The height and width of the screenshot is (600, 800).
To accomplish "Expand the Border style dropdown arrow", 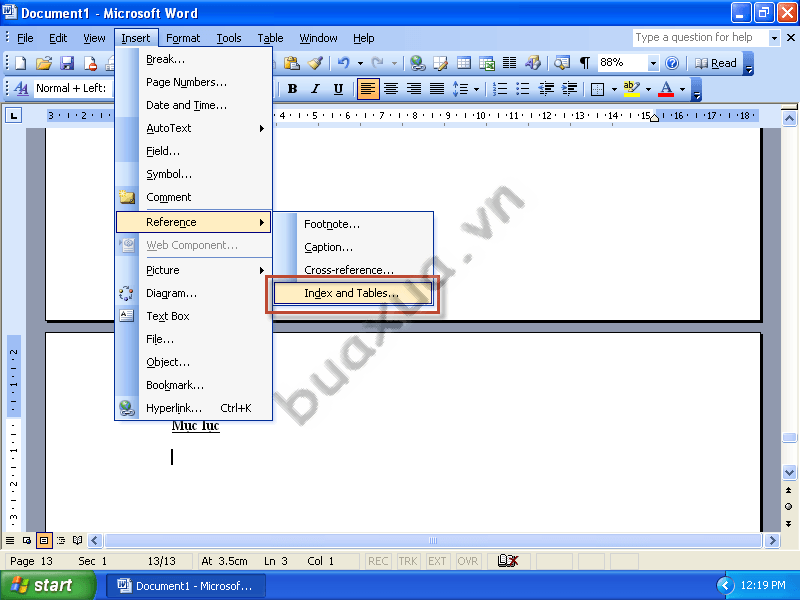I will [x=614, y=89].
